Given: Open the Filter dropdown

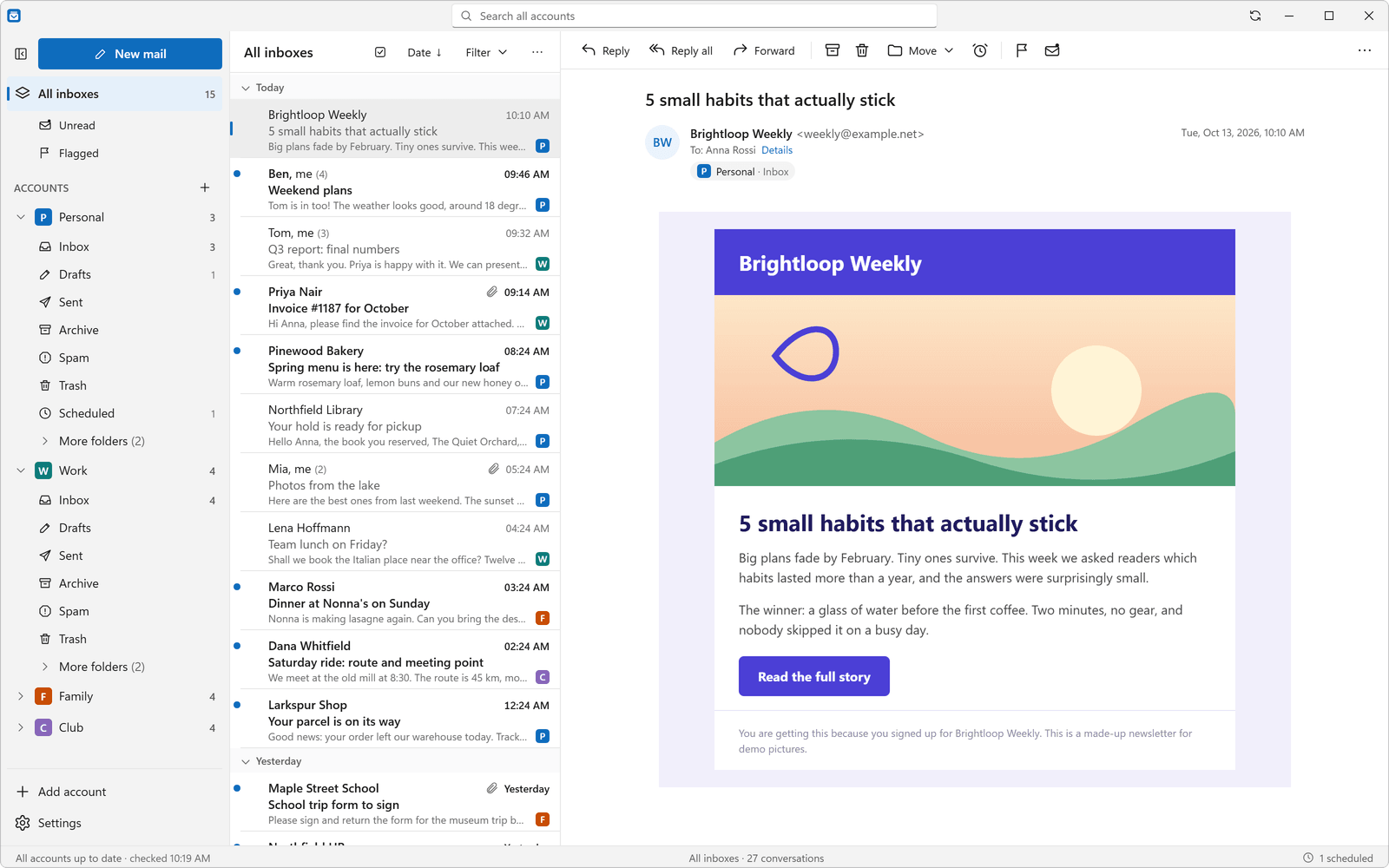Looking at the screenshot, I should (x=486, y=52).
